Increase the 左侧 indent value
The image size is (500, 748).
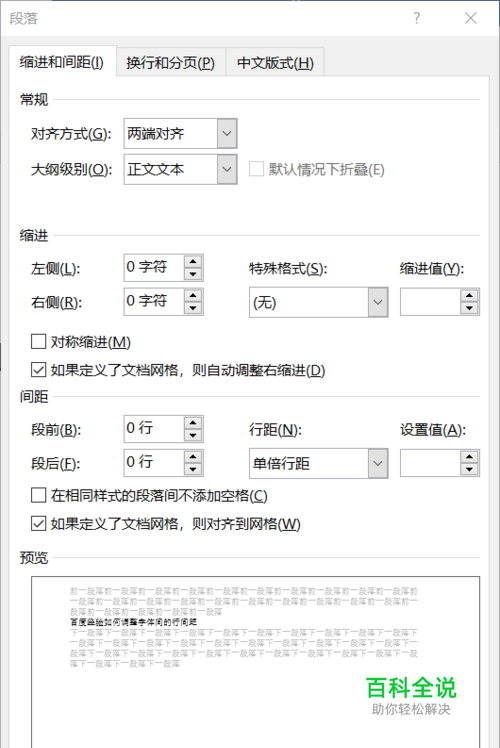(x=193, y=261)
